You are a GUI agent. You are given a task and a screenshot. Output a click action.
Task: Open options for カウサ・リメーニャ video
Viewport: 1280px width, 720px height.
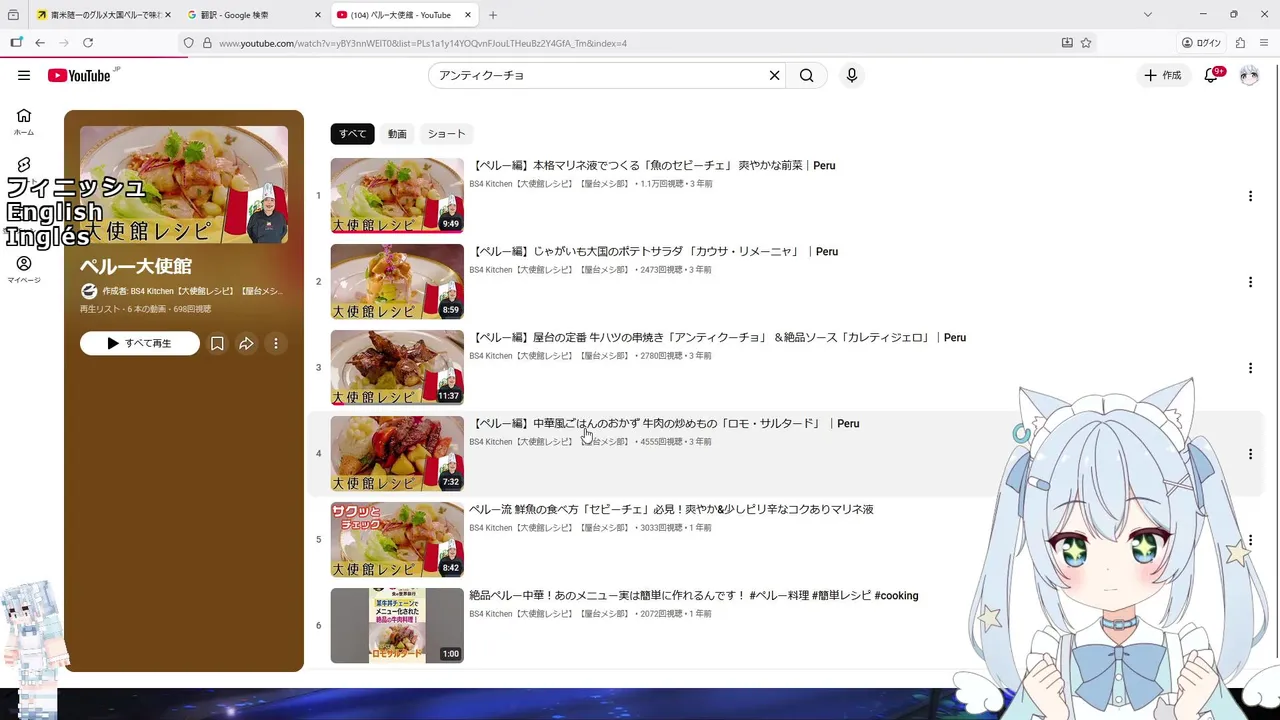click(1250, 282)
